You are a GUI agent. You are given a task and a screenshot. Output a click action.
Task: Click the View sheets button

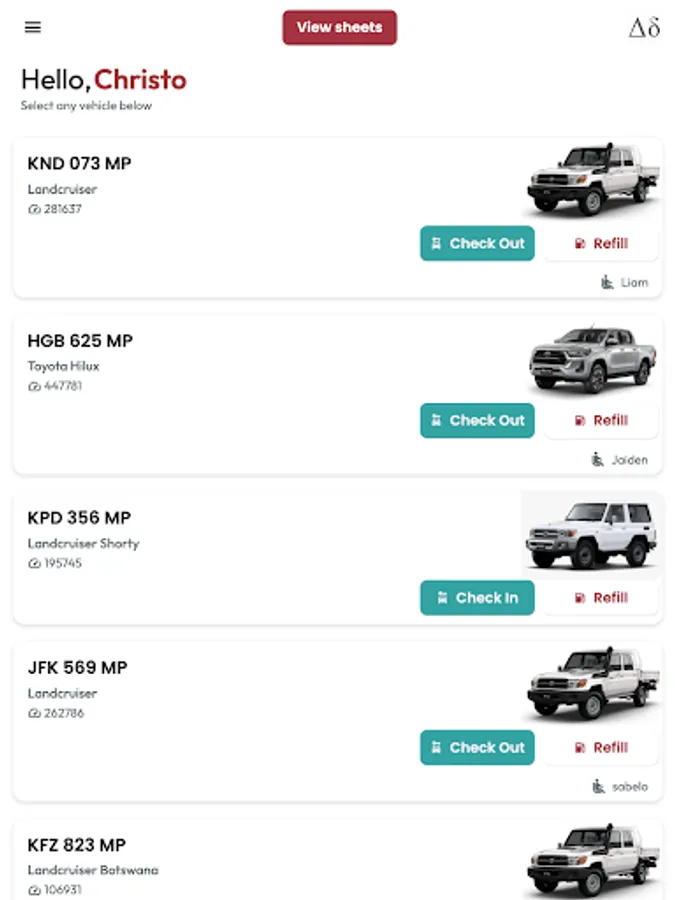click(x=339, y=27)
